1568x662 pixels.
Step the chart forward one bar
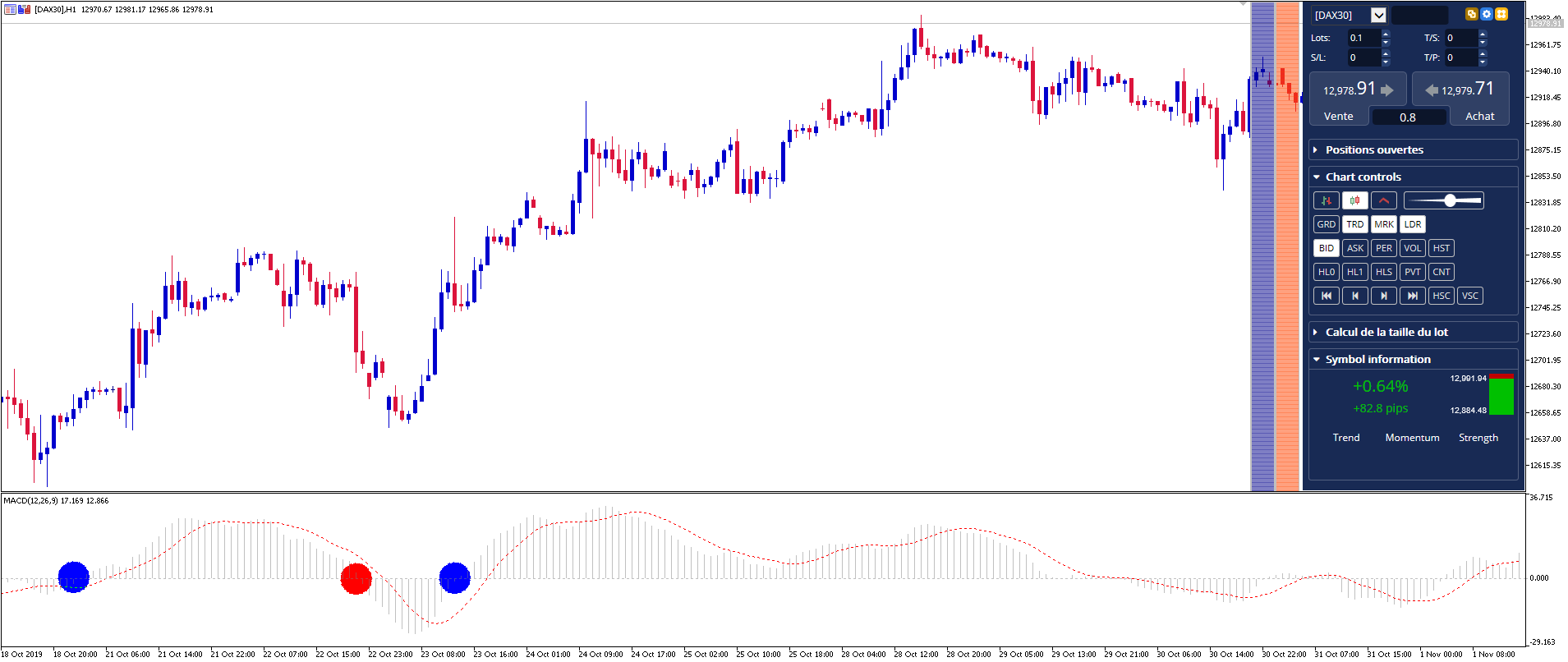pyautogui.click(x=1384, y=296)
